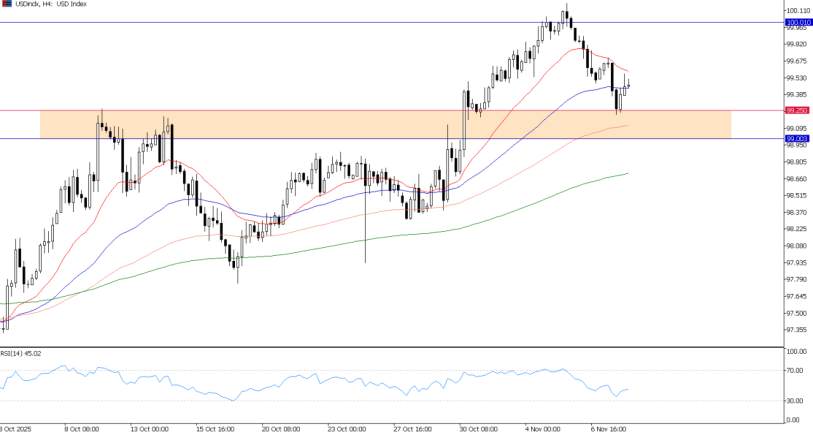813x435 pixels.
Task: Click the orange shaded support zone rectangle
Action: point(385,124)
